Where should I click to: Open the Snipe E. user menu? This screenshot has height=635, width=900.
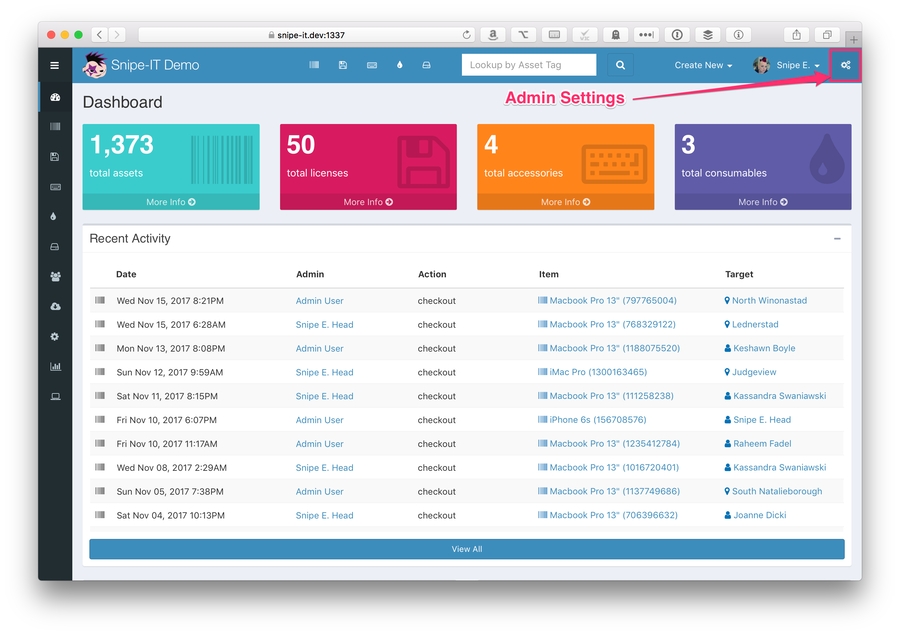click(x=788, y=66)
